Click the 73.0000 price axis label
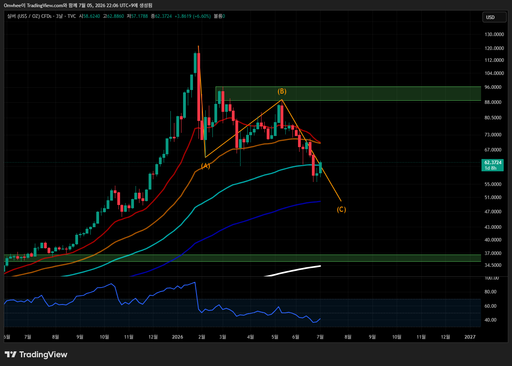 [x=493, y=135]
